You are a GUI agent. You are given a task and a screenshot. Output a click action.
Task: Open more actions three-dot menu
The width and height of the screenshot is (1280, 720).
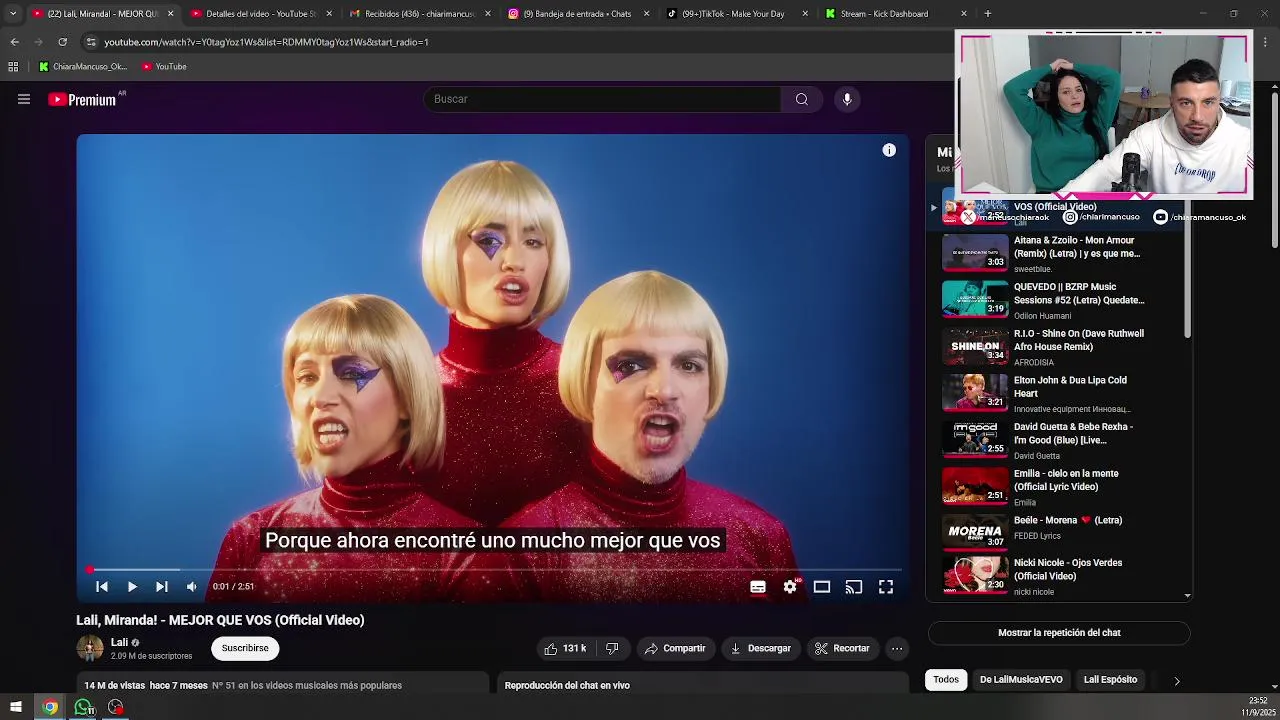[897, 648]
